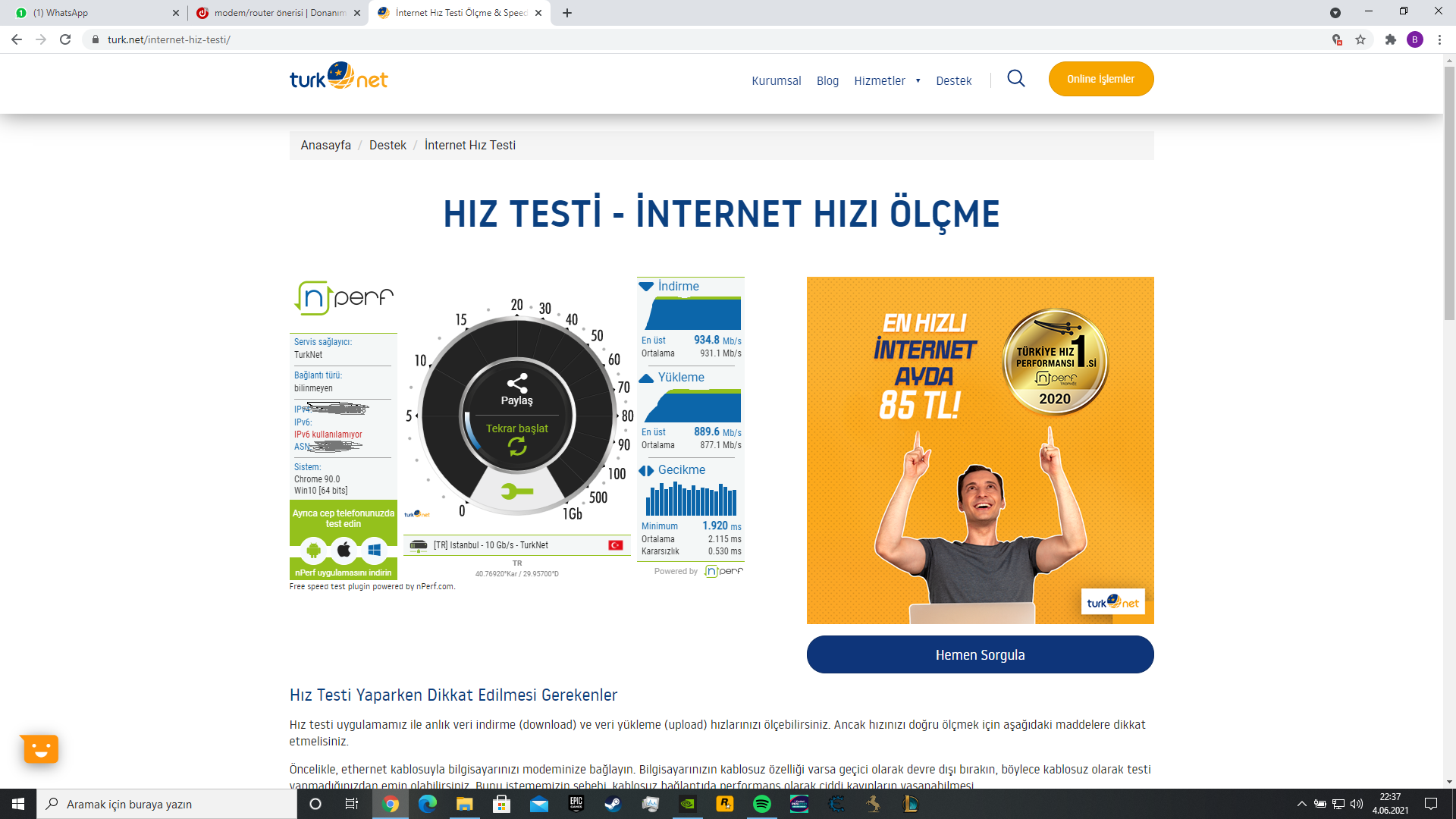Open Windows Task View

352,804
